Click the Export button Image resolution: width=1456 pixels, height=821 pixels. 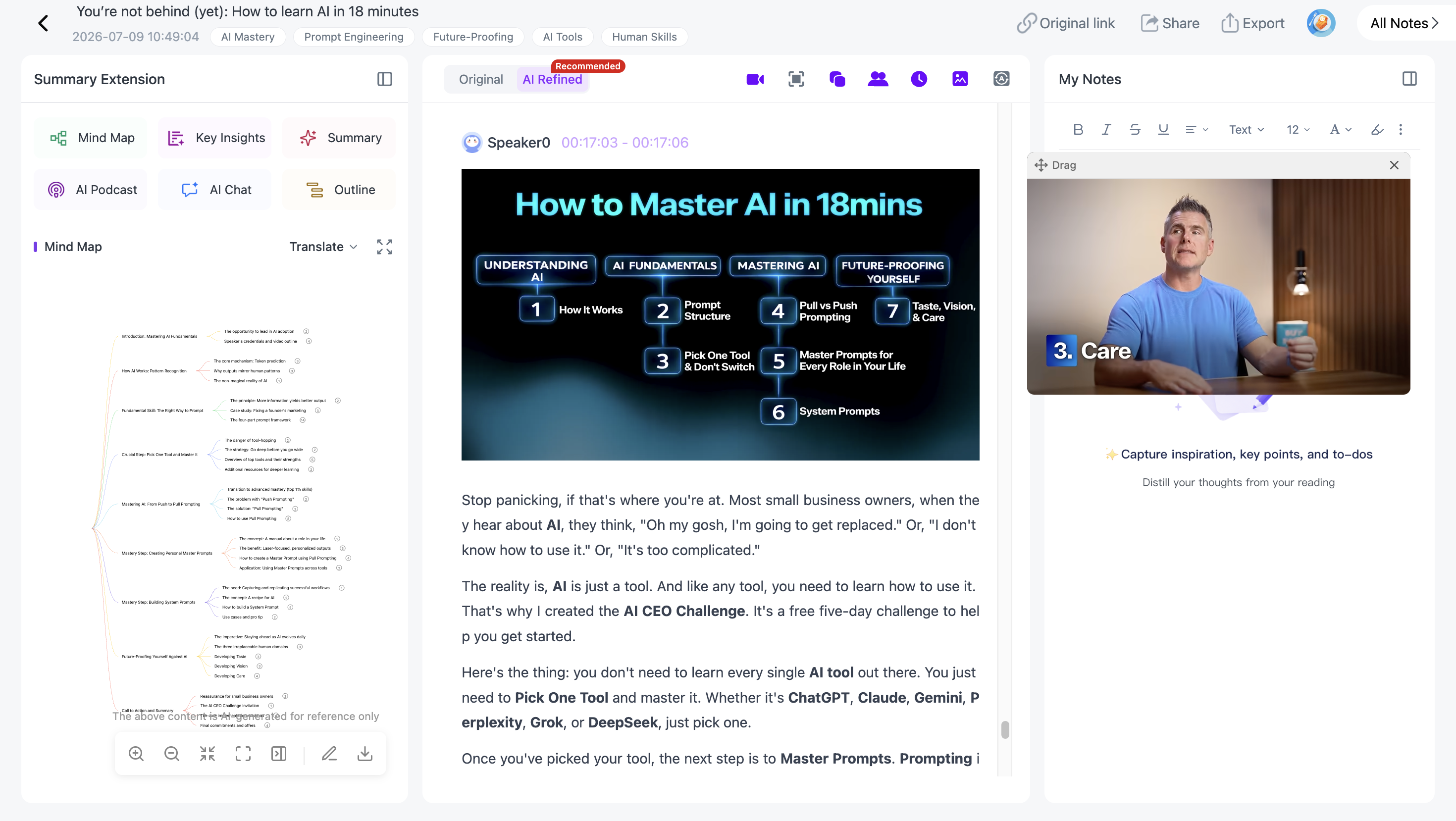[x=1252, y=23]
